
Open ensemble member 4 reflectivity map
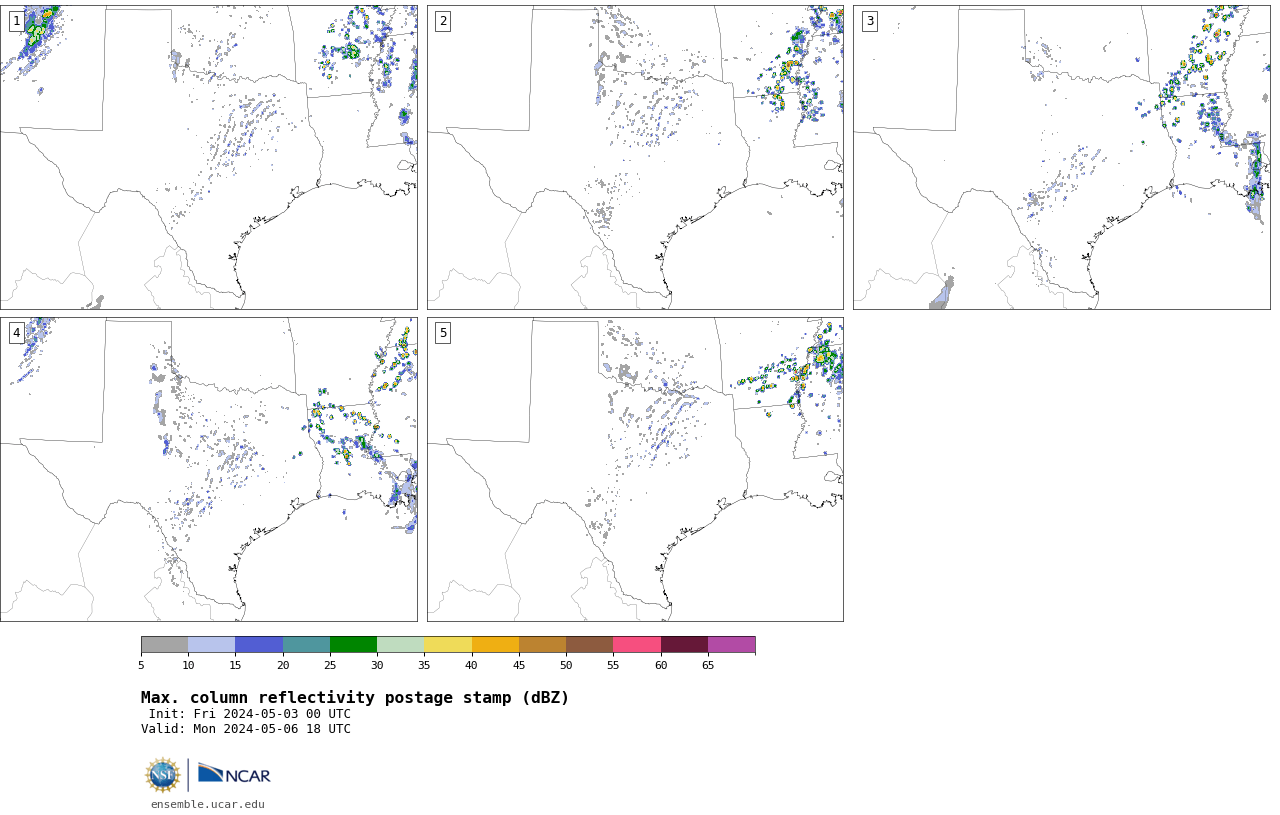coord(208,469)
